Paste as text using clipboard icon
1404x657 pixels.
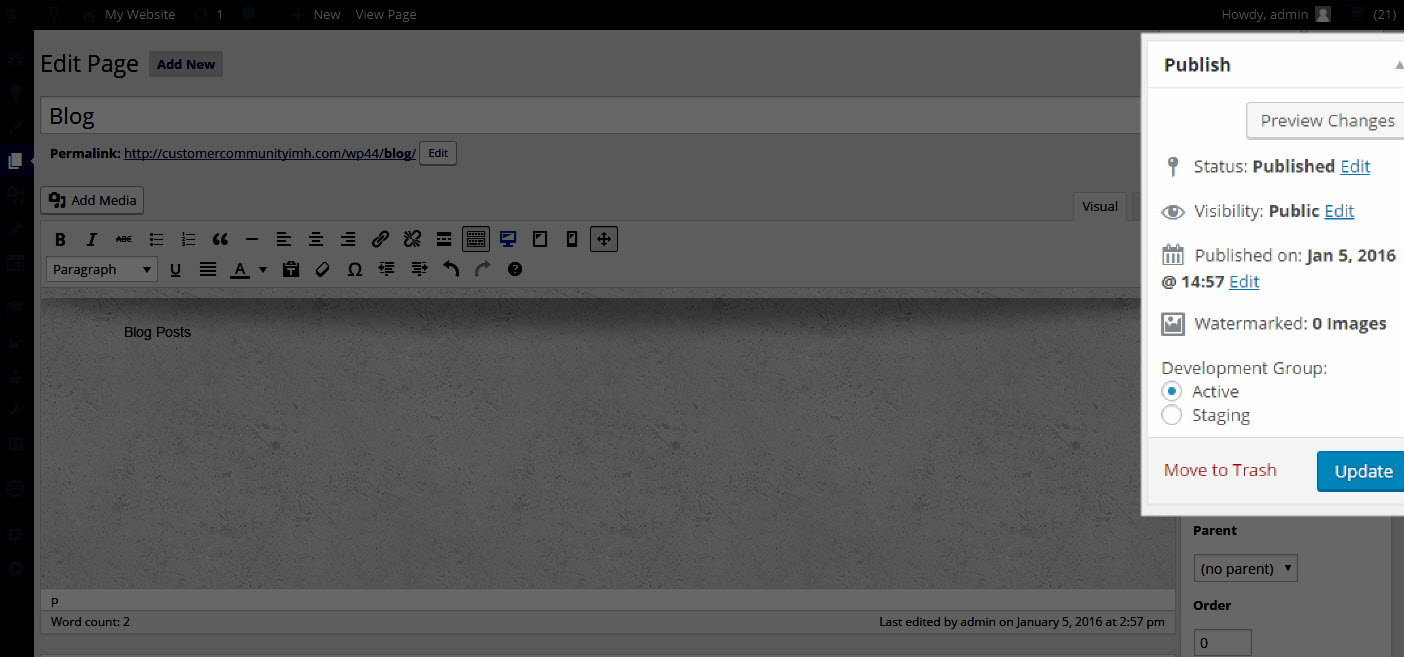pos(291,269)
